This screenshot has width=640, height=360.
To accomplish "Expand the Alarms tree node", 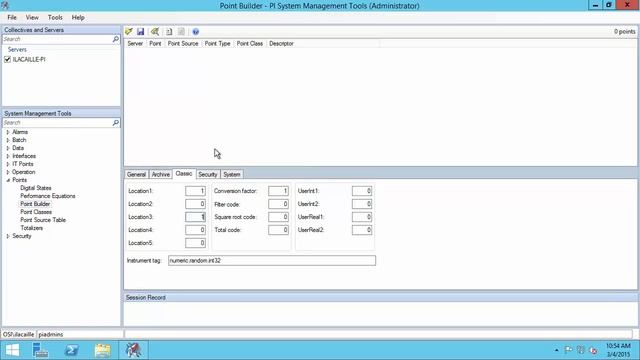I will pyautogui.click(x=8, y=132).
